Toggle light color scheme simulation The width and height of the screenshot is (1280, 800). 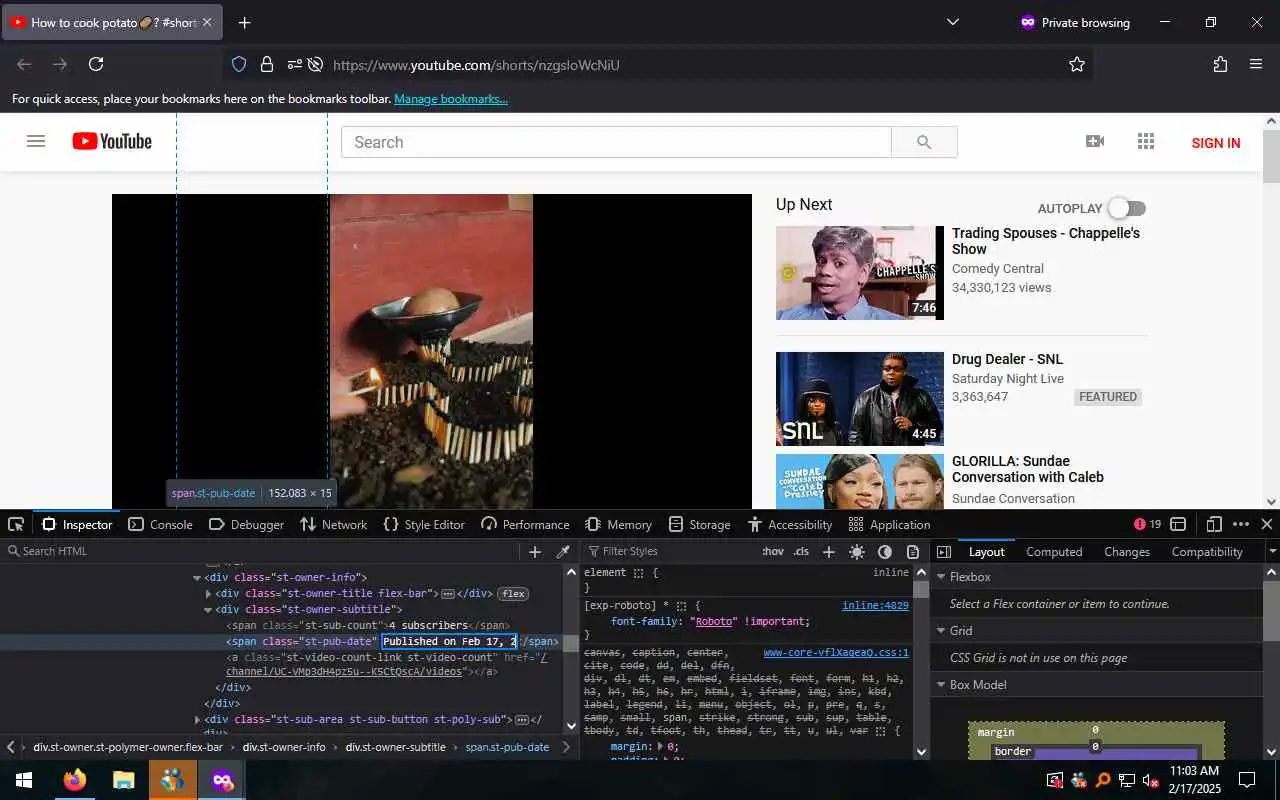857,551
